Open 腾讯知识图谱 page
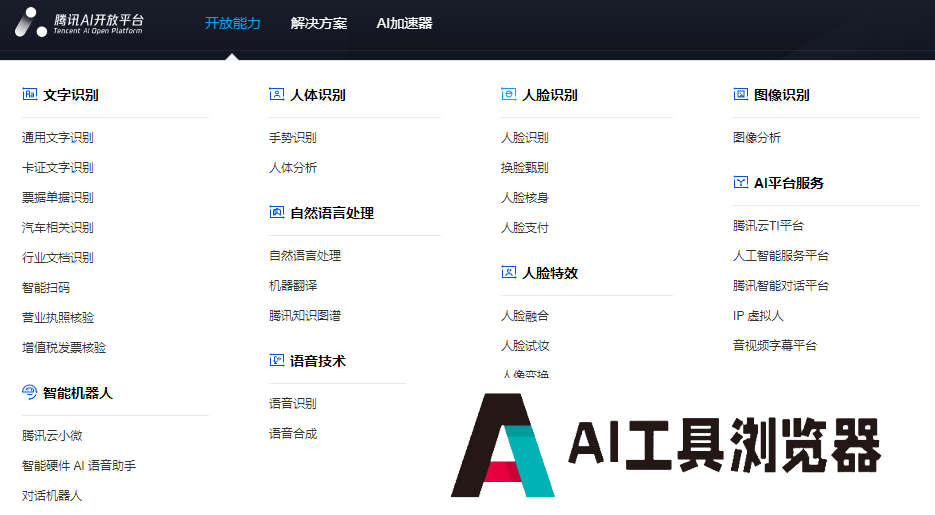Viewport: 935px width, 515px height. 305,315
